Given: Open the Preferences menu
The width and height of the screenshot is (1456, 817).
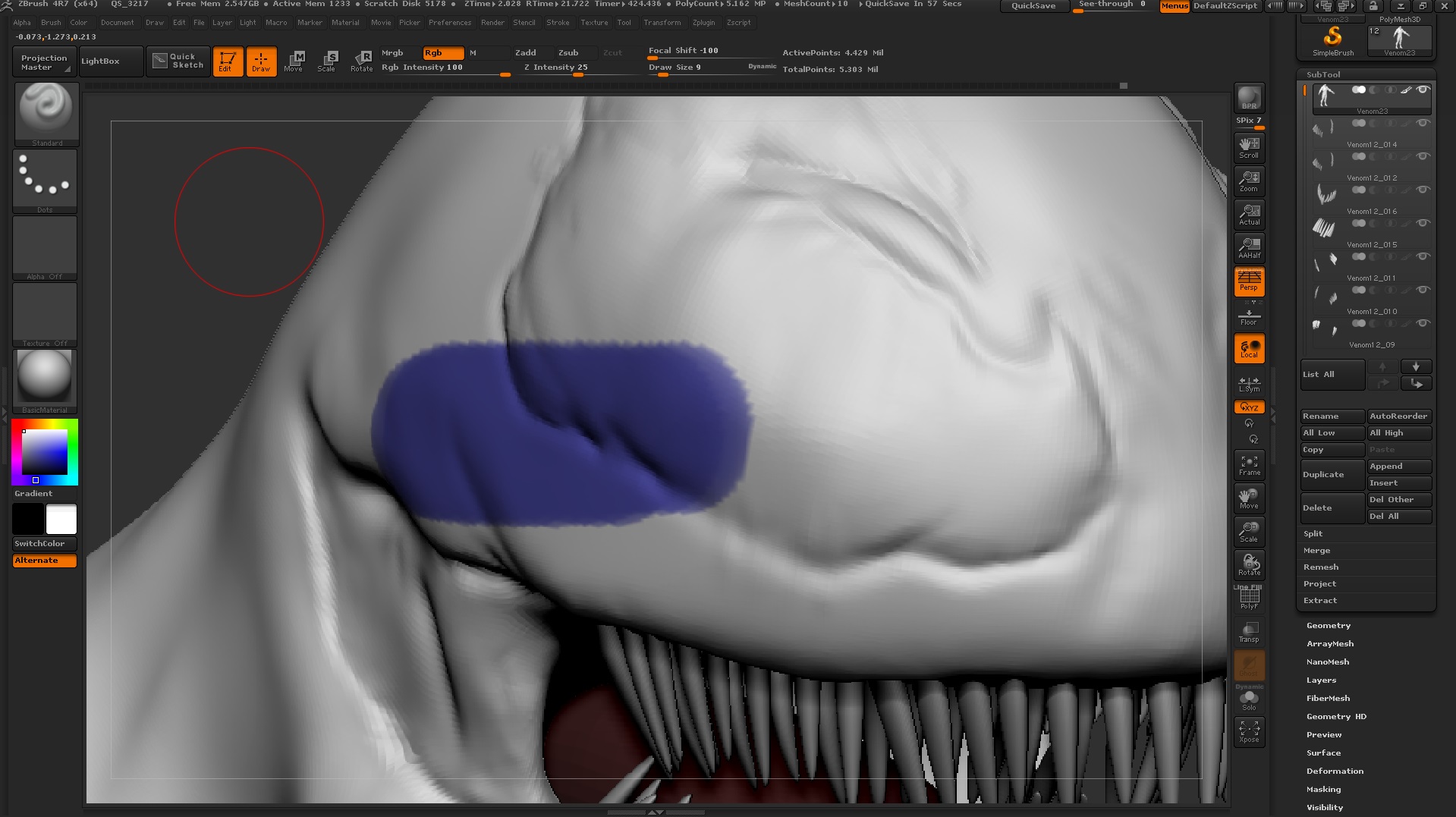Looking at the screenshot, I should point(450,23).
